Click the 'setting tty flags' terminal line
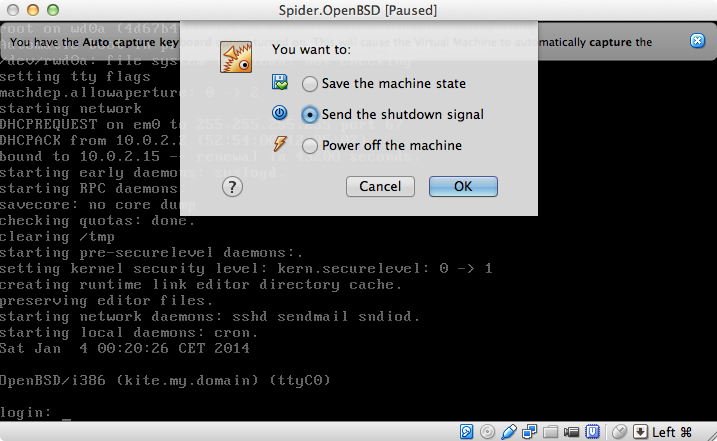Viewport: 717px width, 441px height. click(75, 76)
